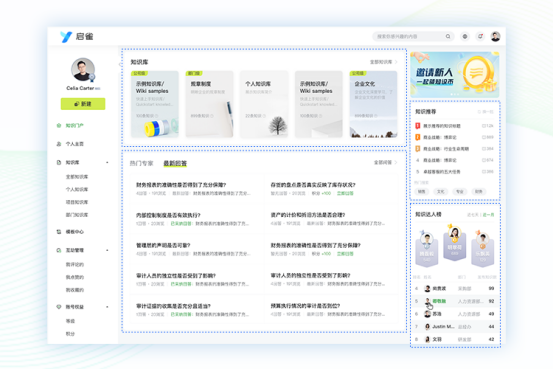Screen dimensions: 553x369
Task: Open the top-right user avatar
Action: click(x=495, y=36)
